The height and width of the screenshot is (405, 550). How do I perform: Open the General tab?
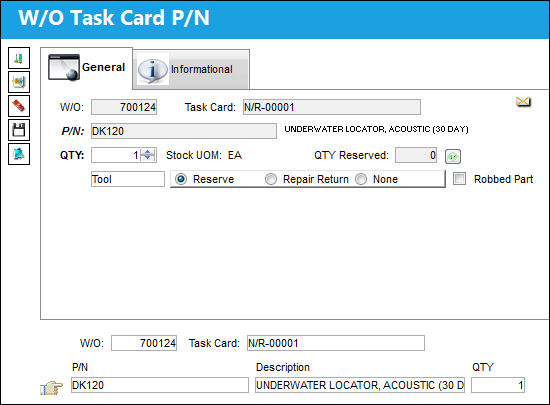tap(87, 67)
